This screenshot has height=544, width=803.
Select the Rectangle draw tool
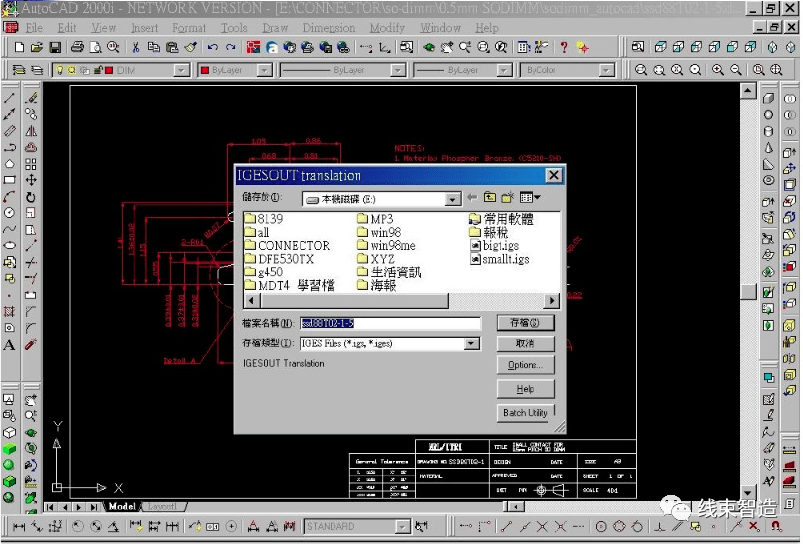[9, 180]
